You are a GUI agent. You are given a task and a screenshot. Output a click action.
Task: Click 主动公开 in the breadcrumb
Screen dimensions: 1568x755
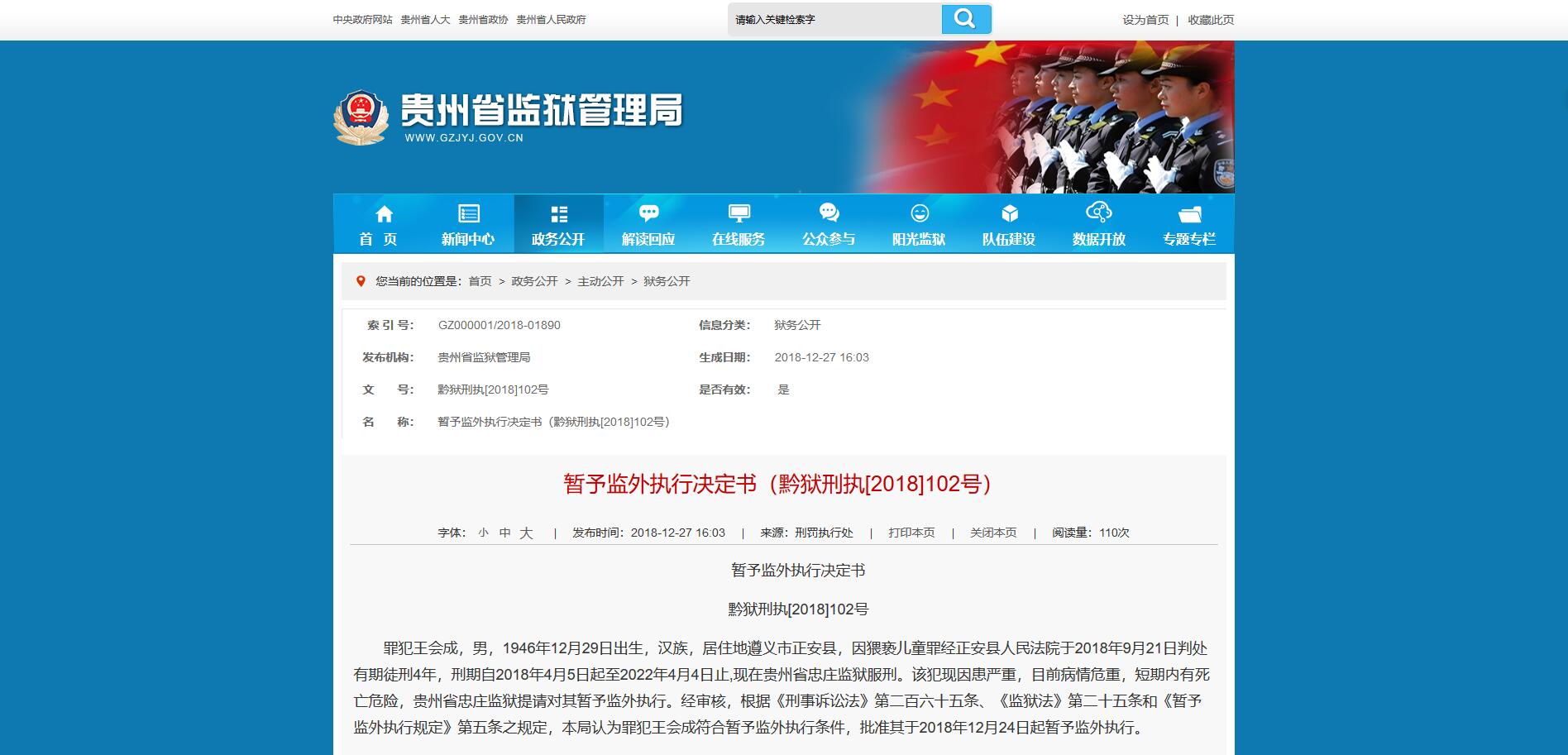(600, 281)
